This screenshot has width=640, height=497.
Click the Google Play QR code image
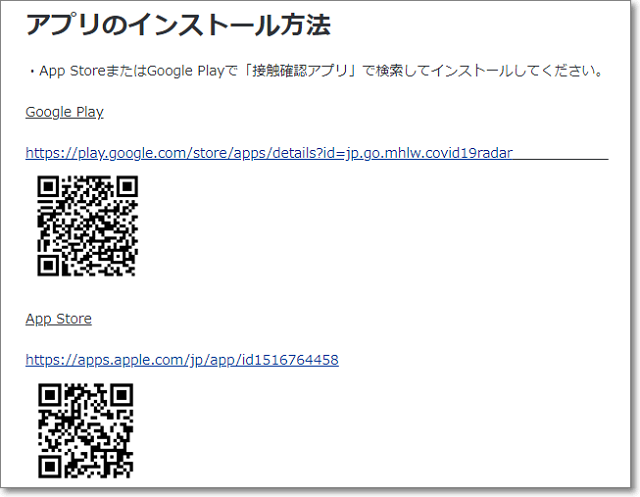coord(87,226)
